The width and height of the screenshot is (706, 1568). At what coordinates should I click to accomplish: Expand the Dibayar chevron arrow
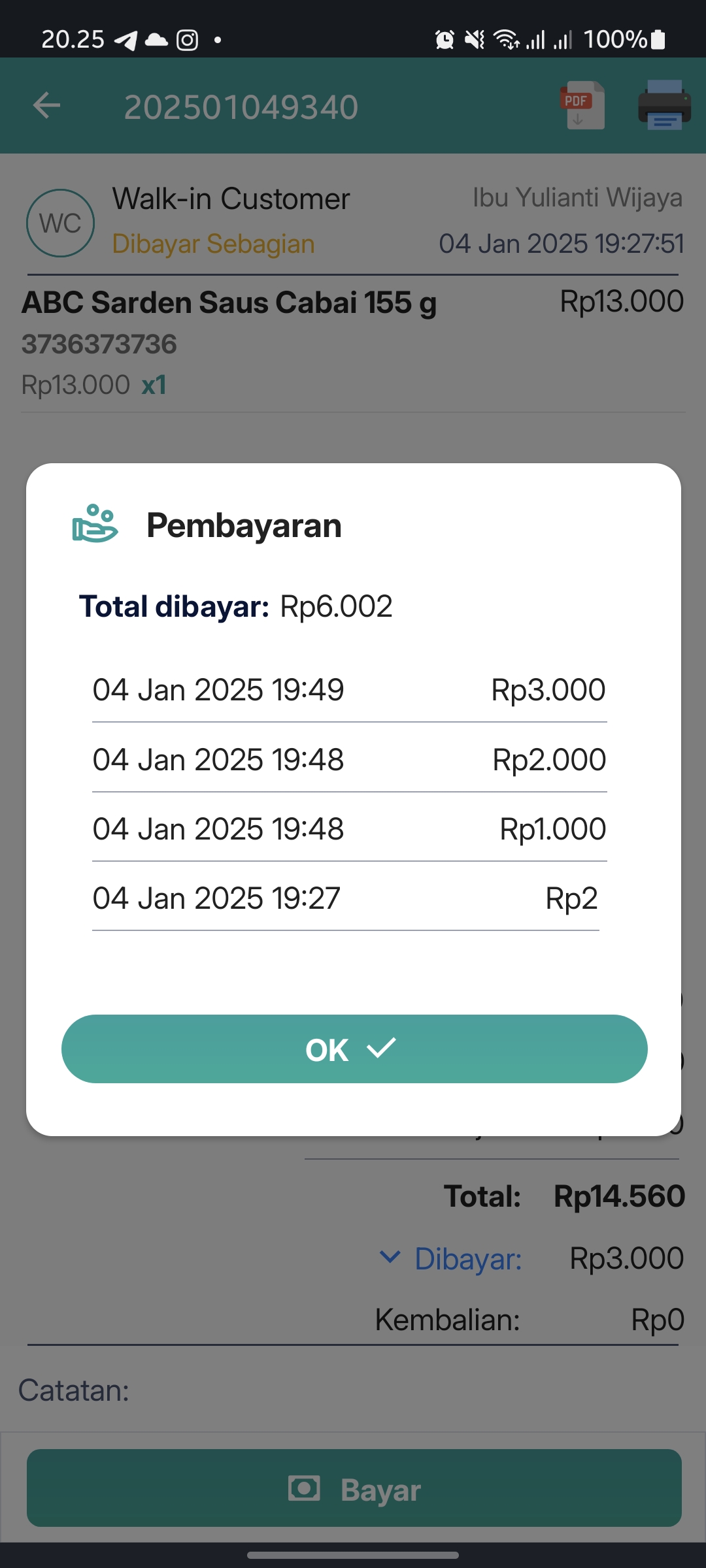click(390, 1257)
